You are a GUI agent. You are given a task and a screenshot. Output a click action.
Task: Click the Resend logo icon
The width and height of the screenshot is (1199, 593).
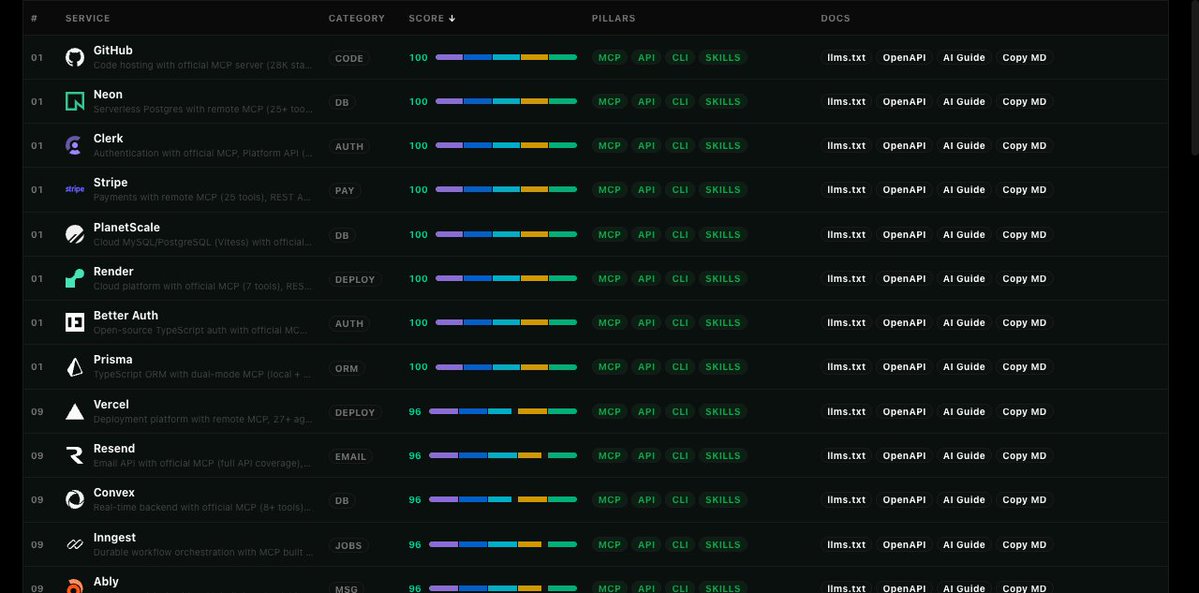(x=74, y=455)
